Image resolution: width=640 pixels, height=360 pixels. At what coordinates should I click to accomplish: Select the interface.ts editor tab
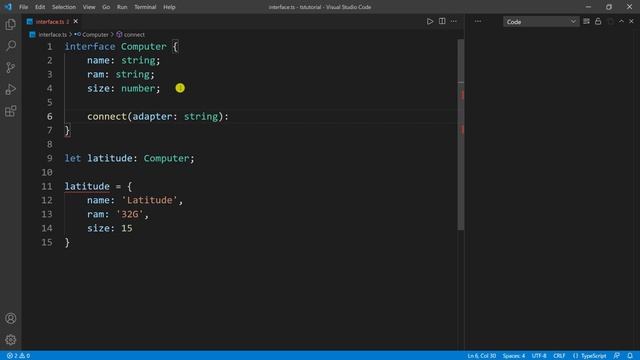click(52, 22)
